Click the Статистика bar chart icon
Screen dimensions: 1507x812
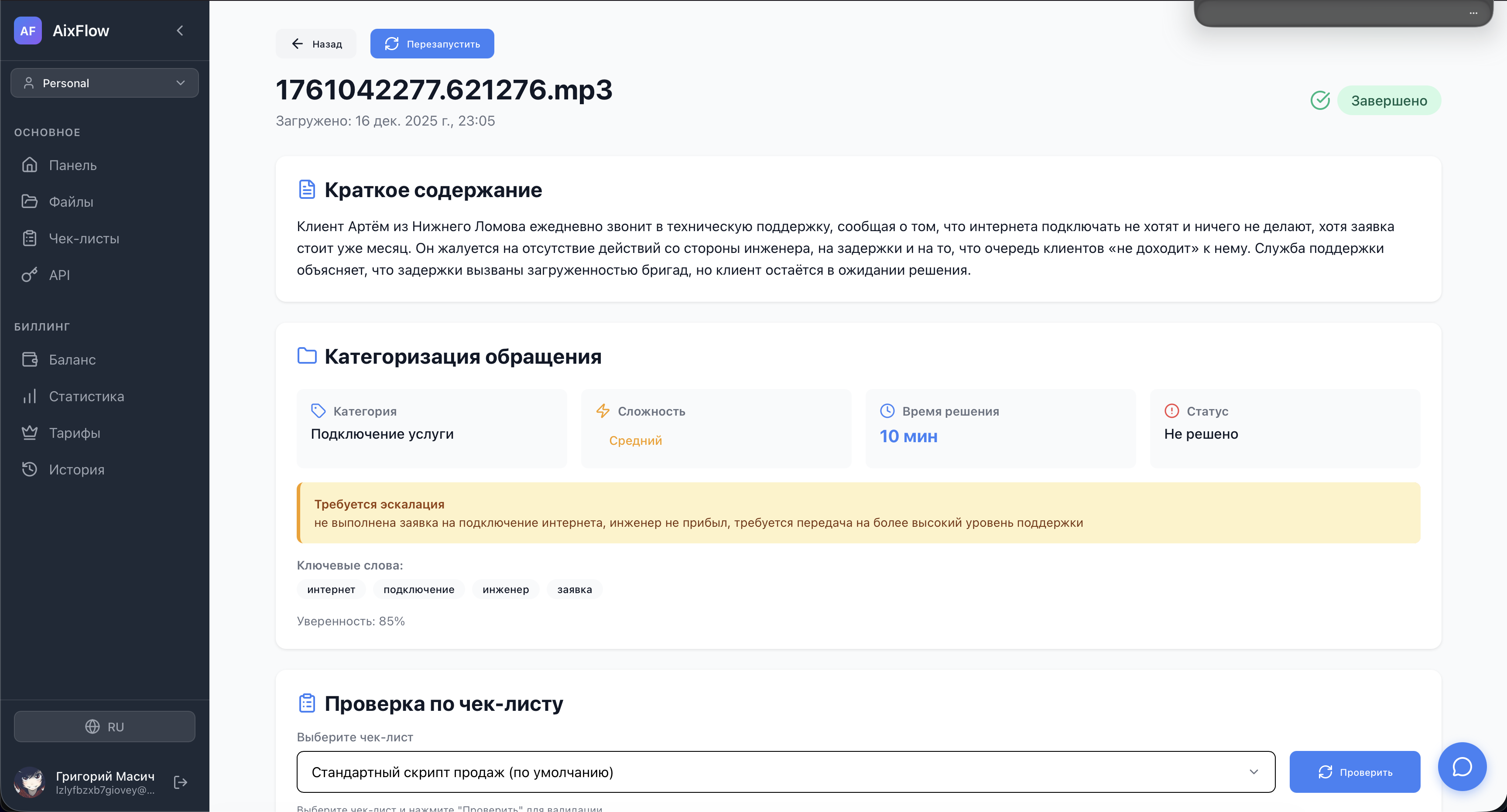29,396
